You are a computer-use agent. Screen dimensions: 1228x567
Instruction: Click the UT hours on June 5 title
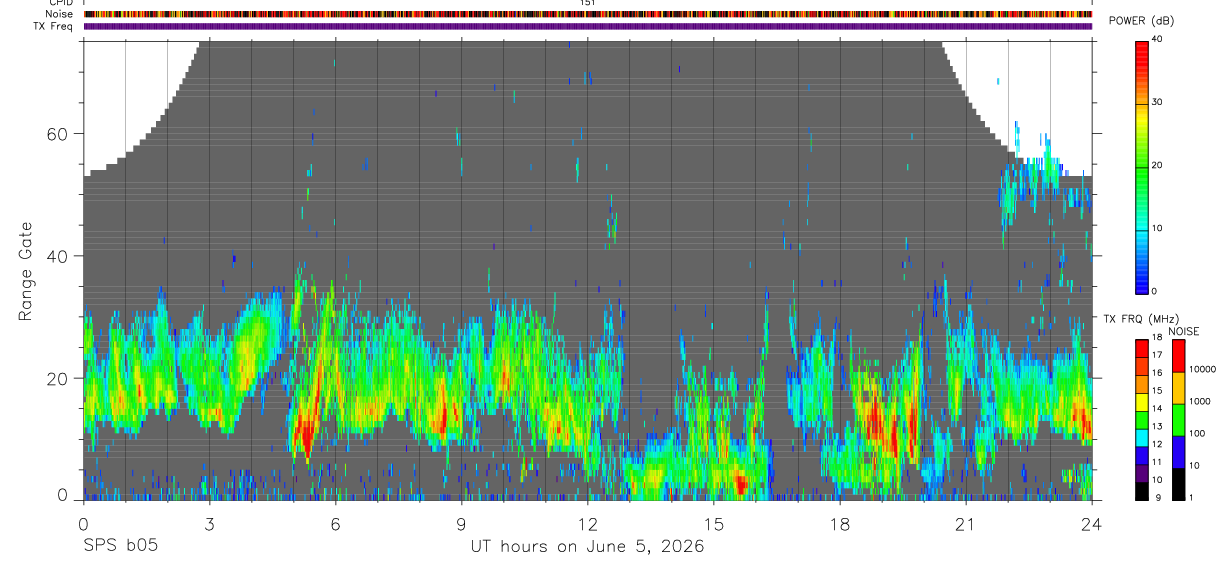[x=588, y=547]
